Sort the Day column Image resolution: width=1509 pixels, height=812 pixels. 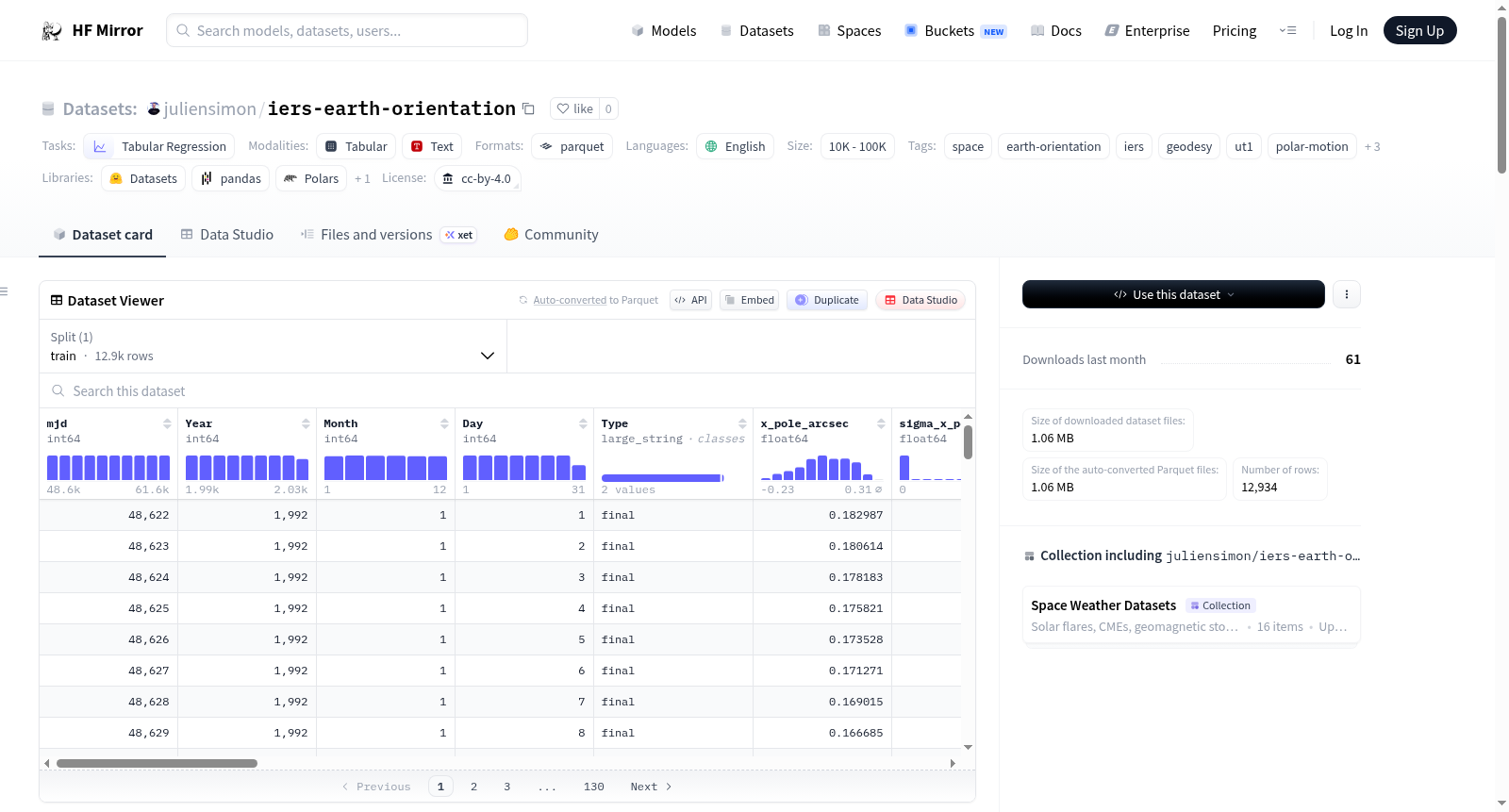point(583,423)
